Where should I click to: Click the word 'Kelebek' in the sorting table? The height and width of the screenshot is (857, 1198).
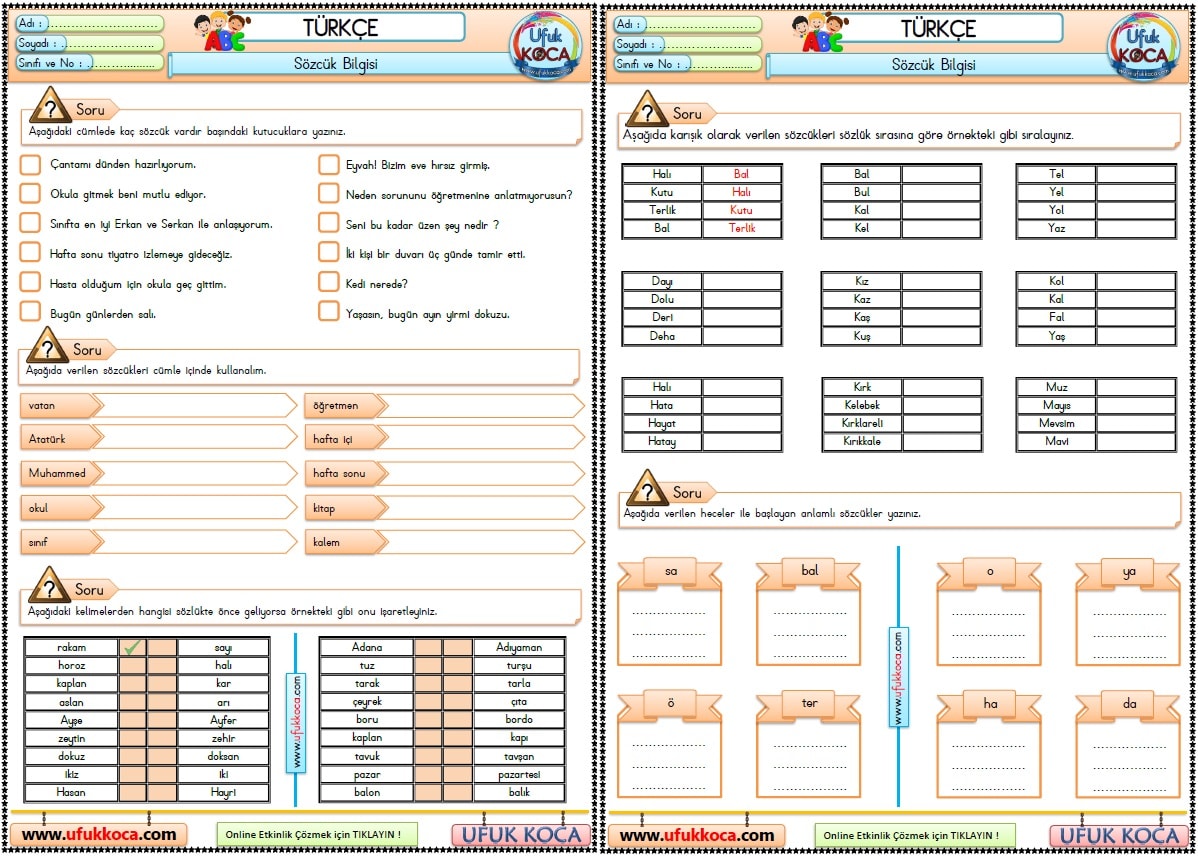coord(862,405)
